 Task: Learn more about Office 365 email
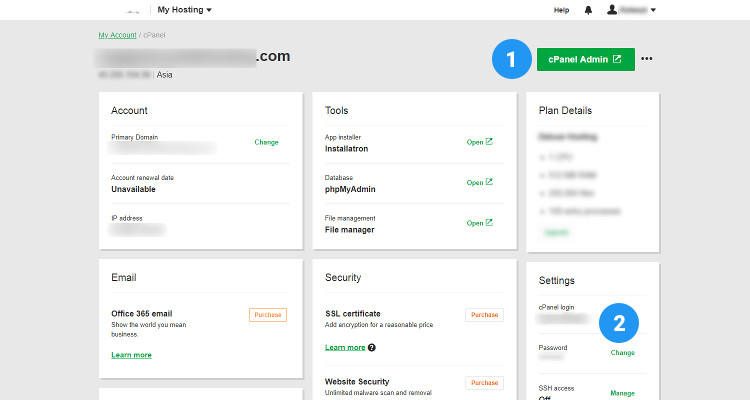[132, 355]
